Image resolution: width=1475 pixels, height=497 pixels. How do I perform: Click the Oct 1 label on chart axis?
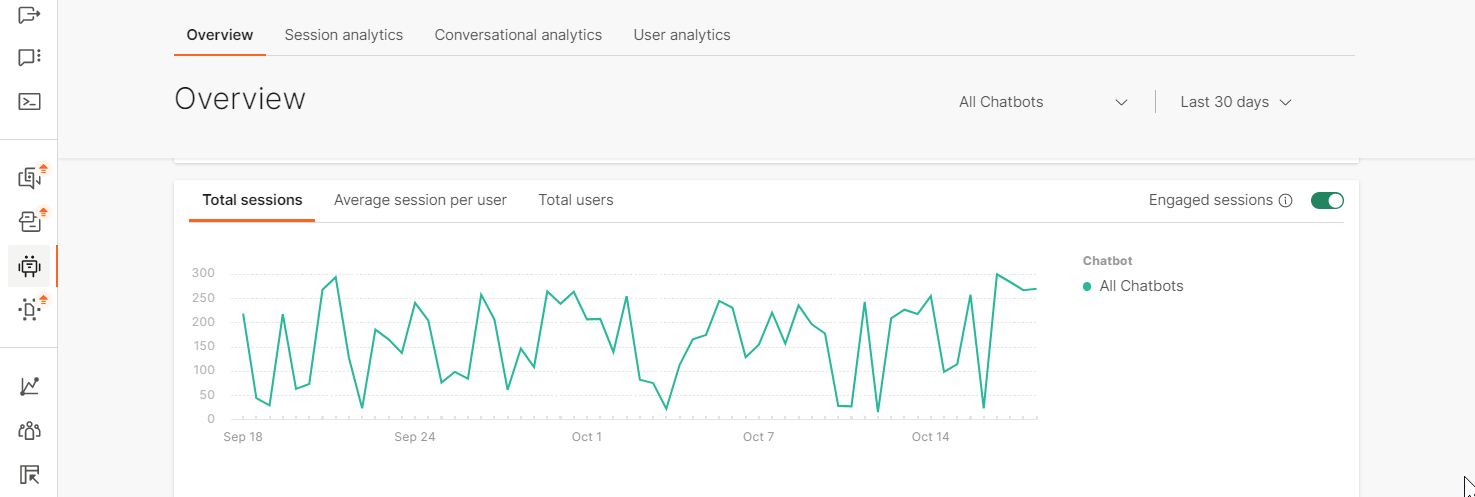point(587,437)
